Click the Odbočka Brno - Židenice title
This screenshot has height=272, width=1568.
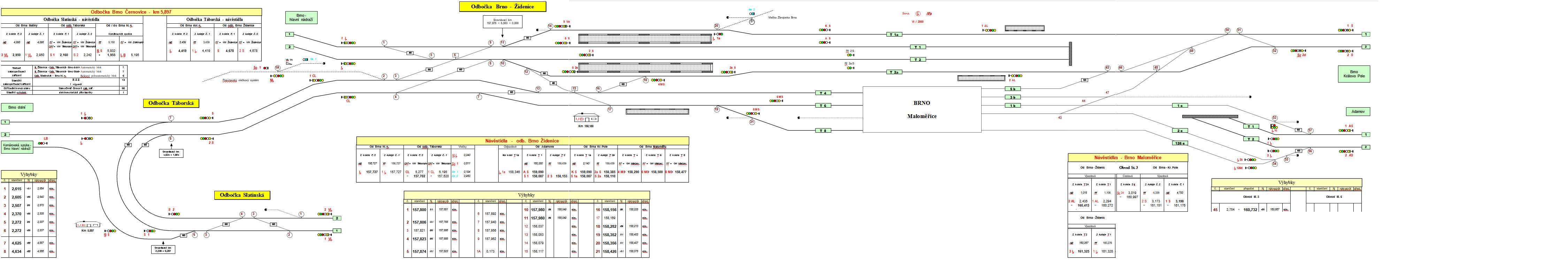pos(502,7)
